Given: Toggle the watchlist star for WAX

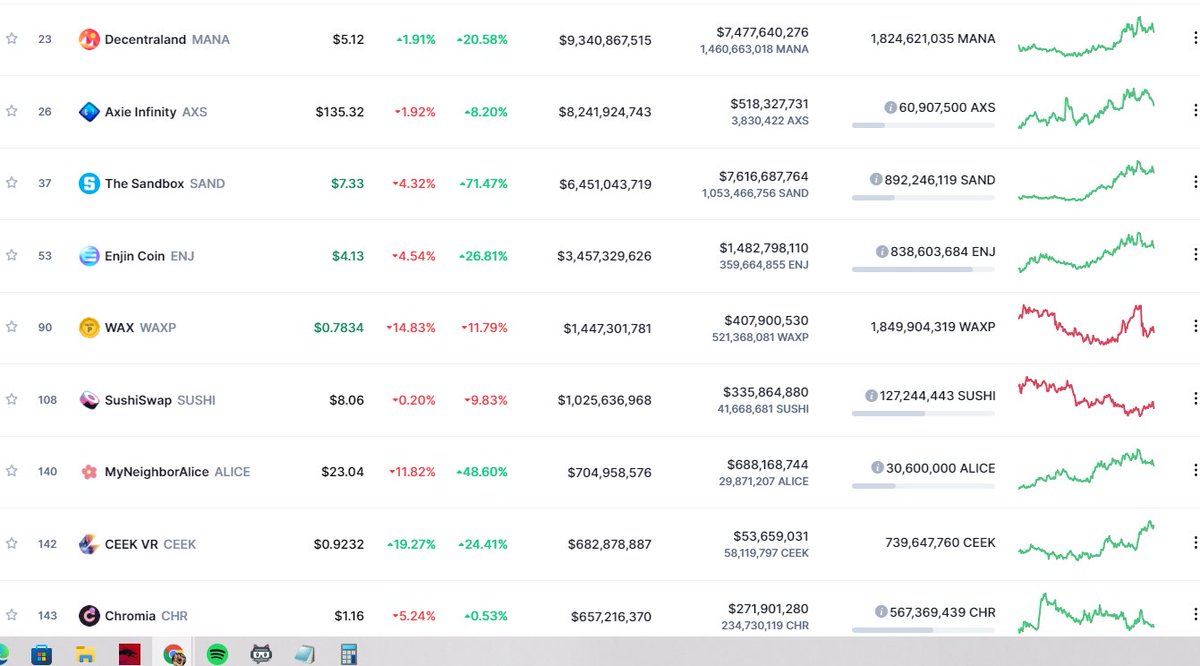Looking at the screenshot, I should click(x=12, y=327).
